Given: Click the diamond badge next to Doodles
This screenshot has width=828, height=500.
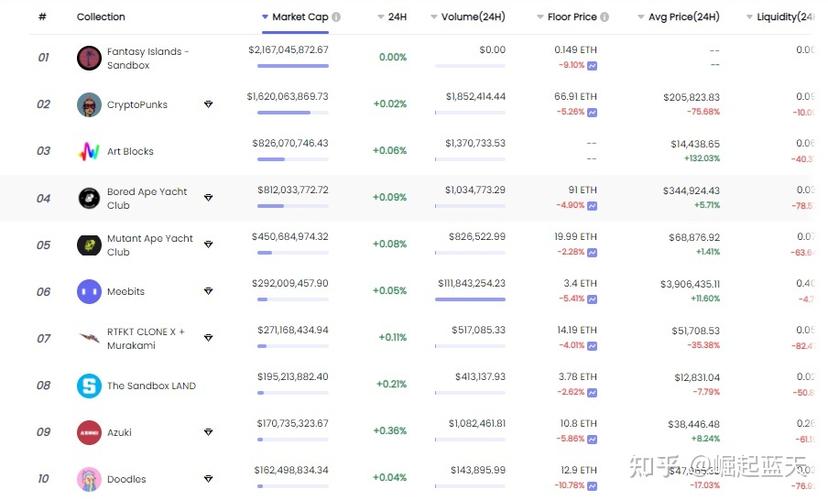Looking at the screenshot, I should click(209, 479).
